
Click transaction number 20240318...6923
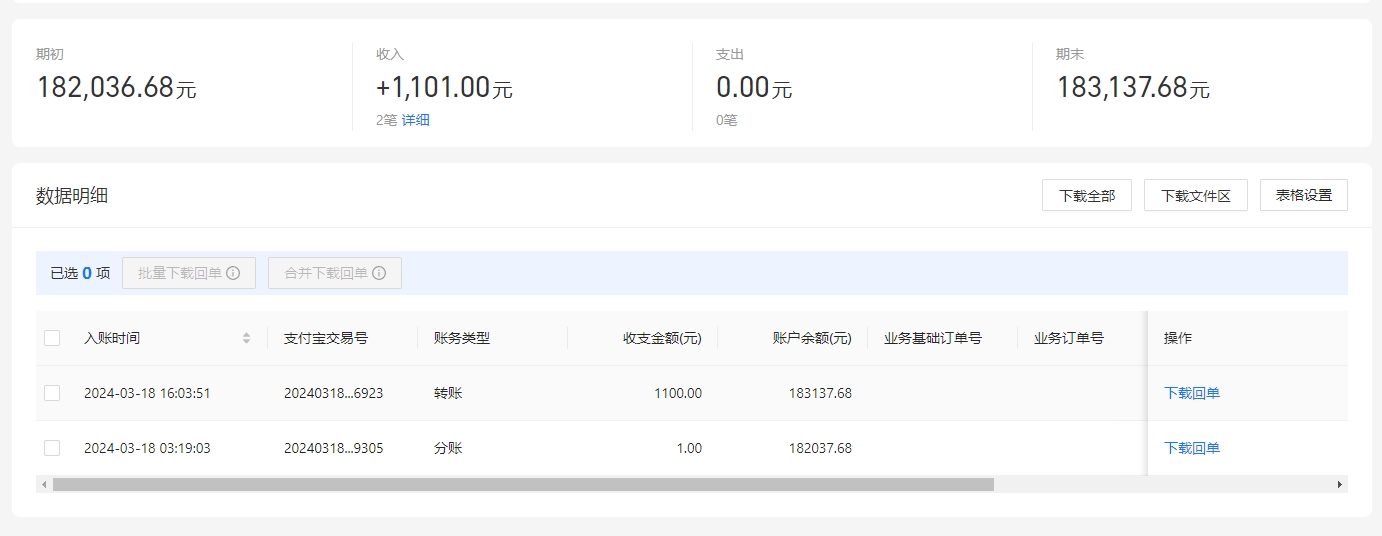[334, 393]
